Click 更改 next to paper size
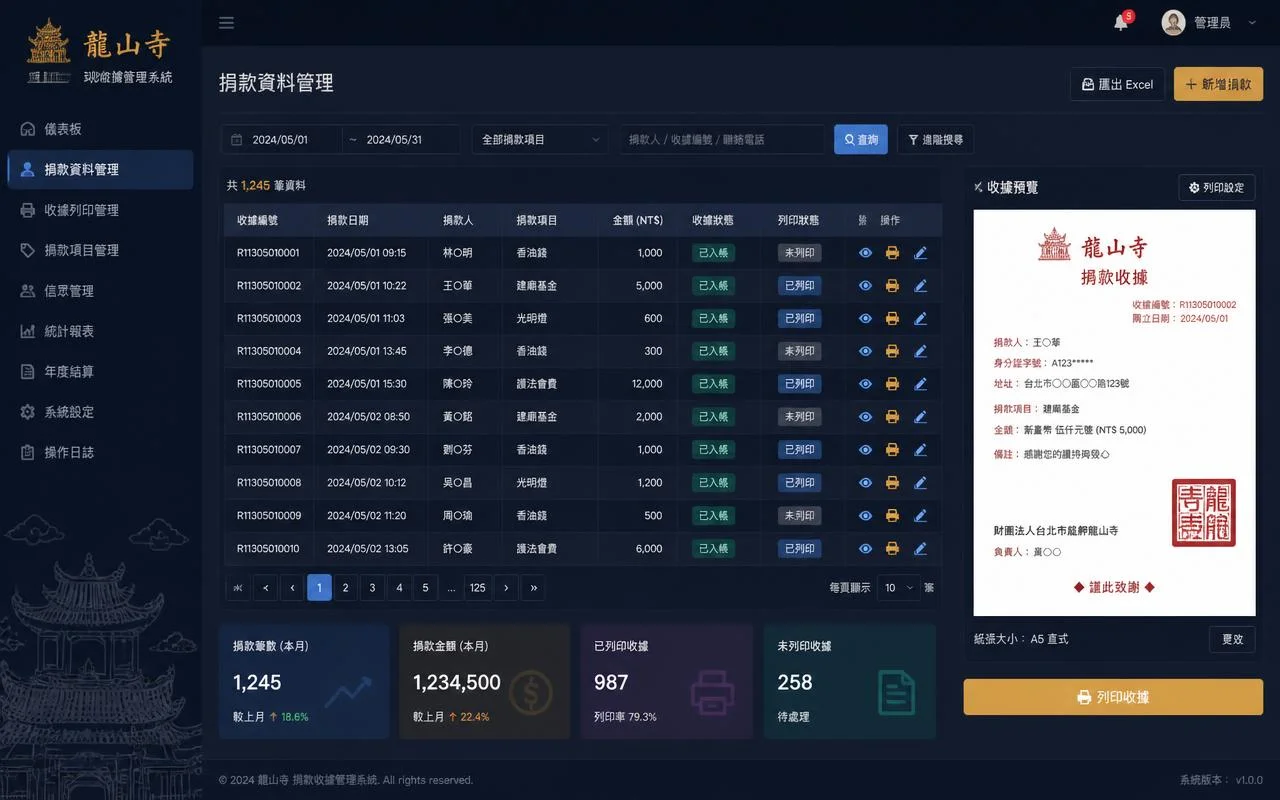 click(x=1232, y=639)
